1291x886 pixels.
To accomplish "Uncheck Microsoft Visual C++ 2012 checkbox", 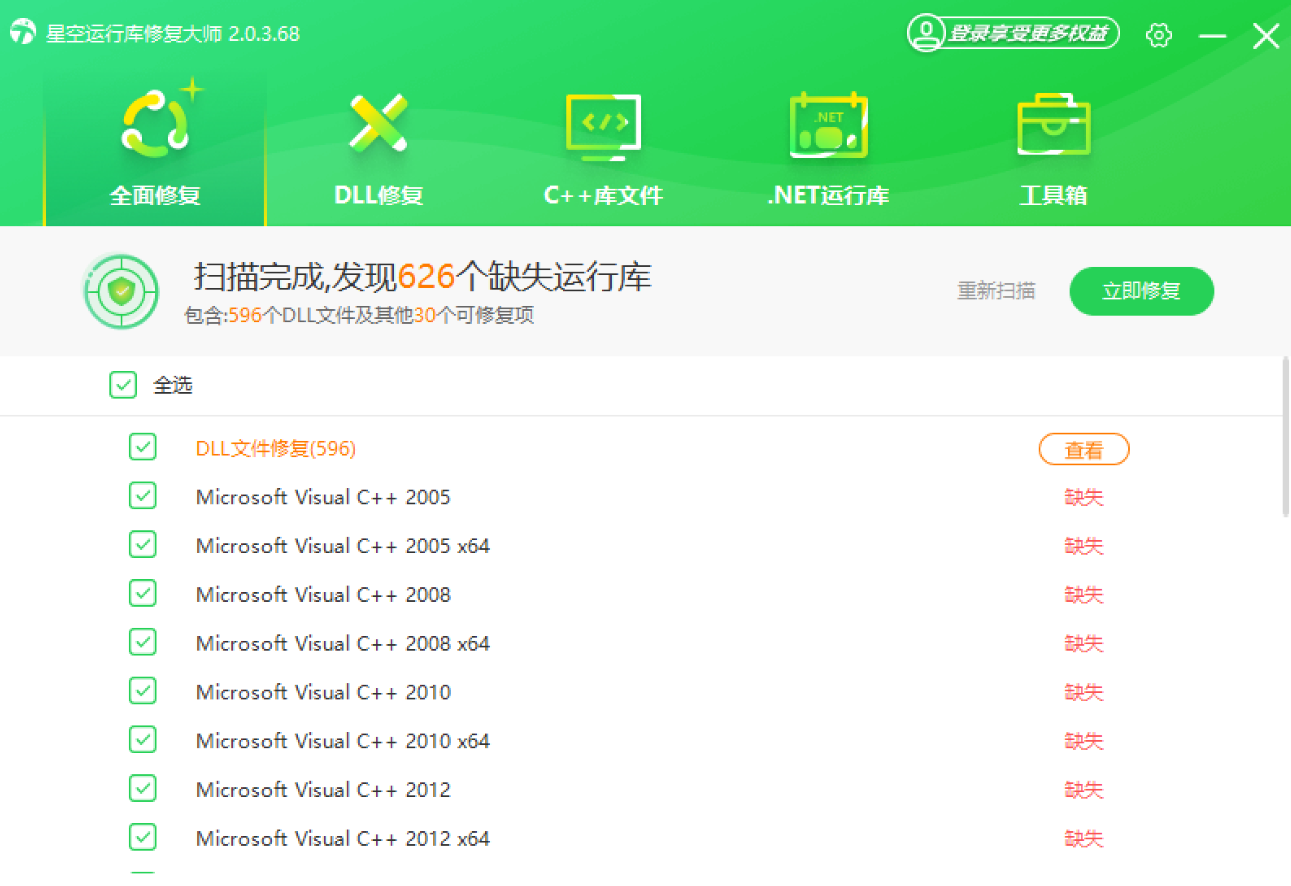I will click(x=143, y=788).
